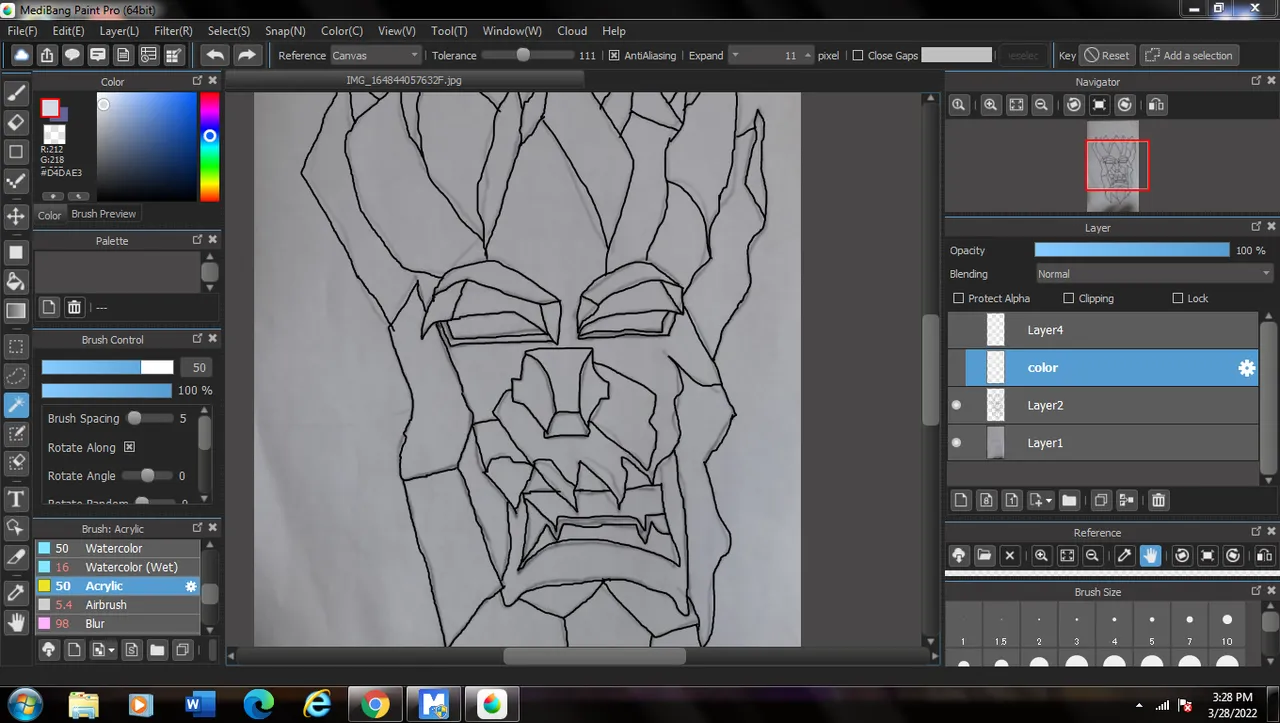
Task: Create a new layer in the Layer panel
Action: (x=961, y=500)
